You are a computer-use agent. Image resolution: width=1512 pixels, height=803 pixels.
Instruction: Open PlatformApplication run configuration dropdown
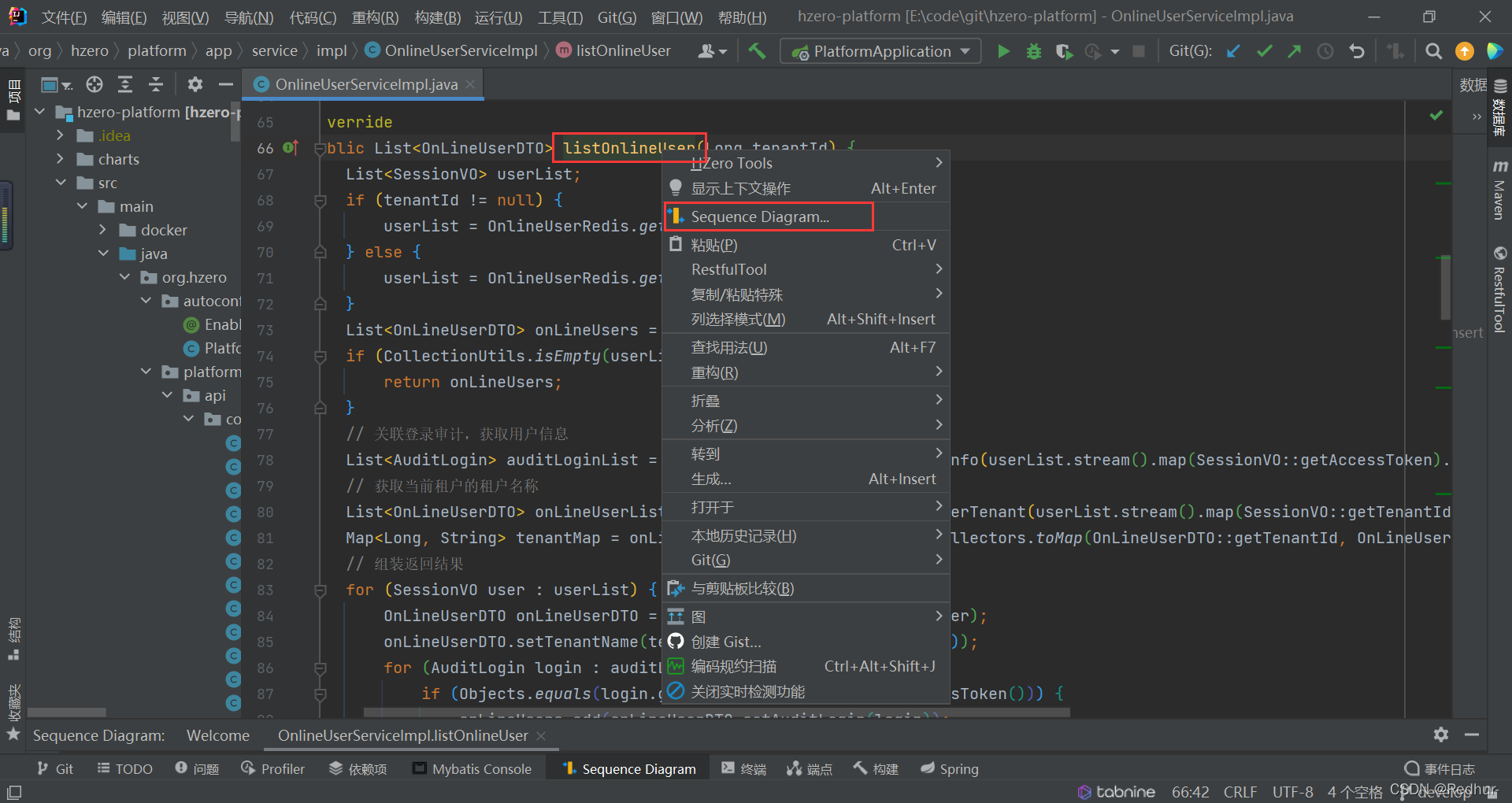(881, 51)
